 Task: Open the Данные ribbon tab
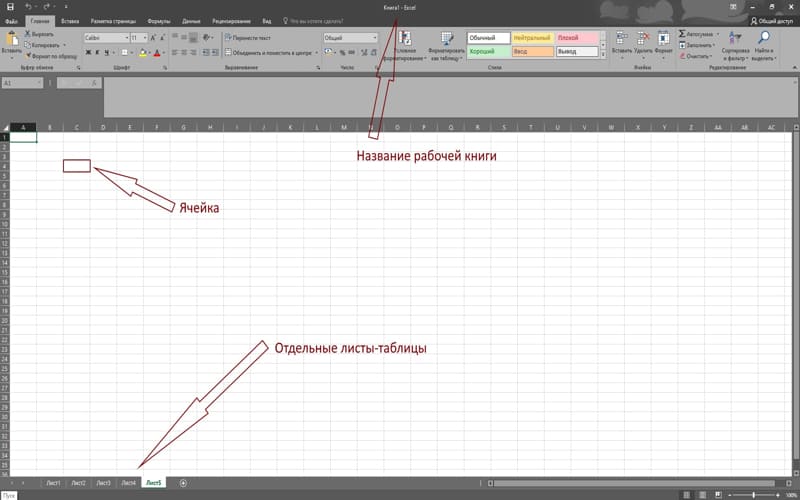[191, 21]
